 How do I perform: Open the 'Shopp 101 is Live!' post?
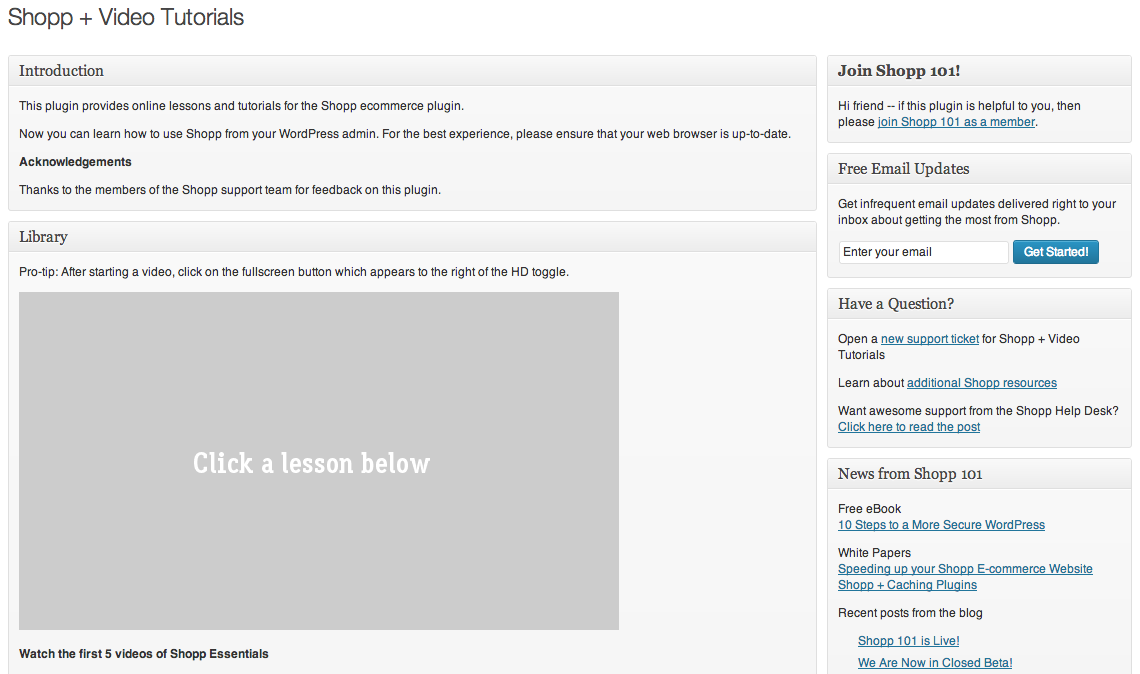908,641
